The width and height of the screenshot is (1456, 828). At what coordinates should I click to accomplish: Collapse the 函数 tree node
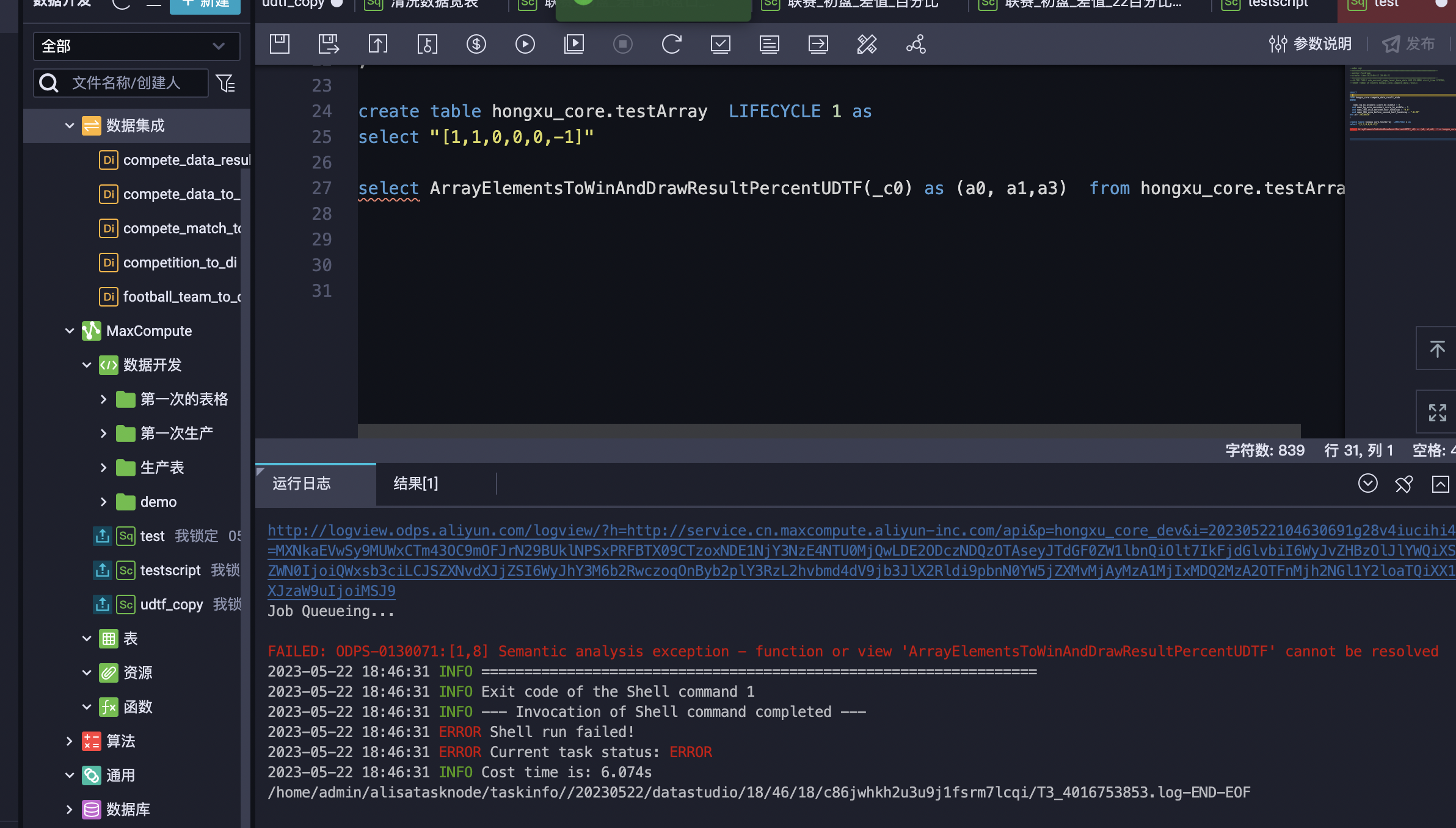pos(87,707)
